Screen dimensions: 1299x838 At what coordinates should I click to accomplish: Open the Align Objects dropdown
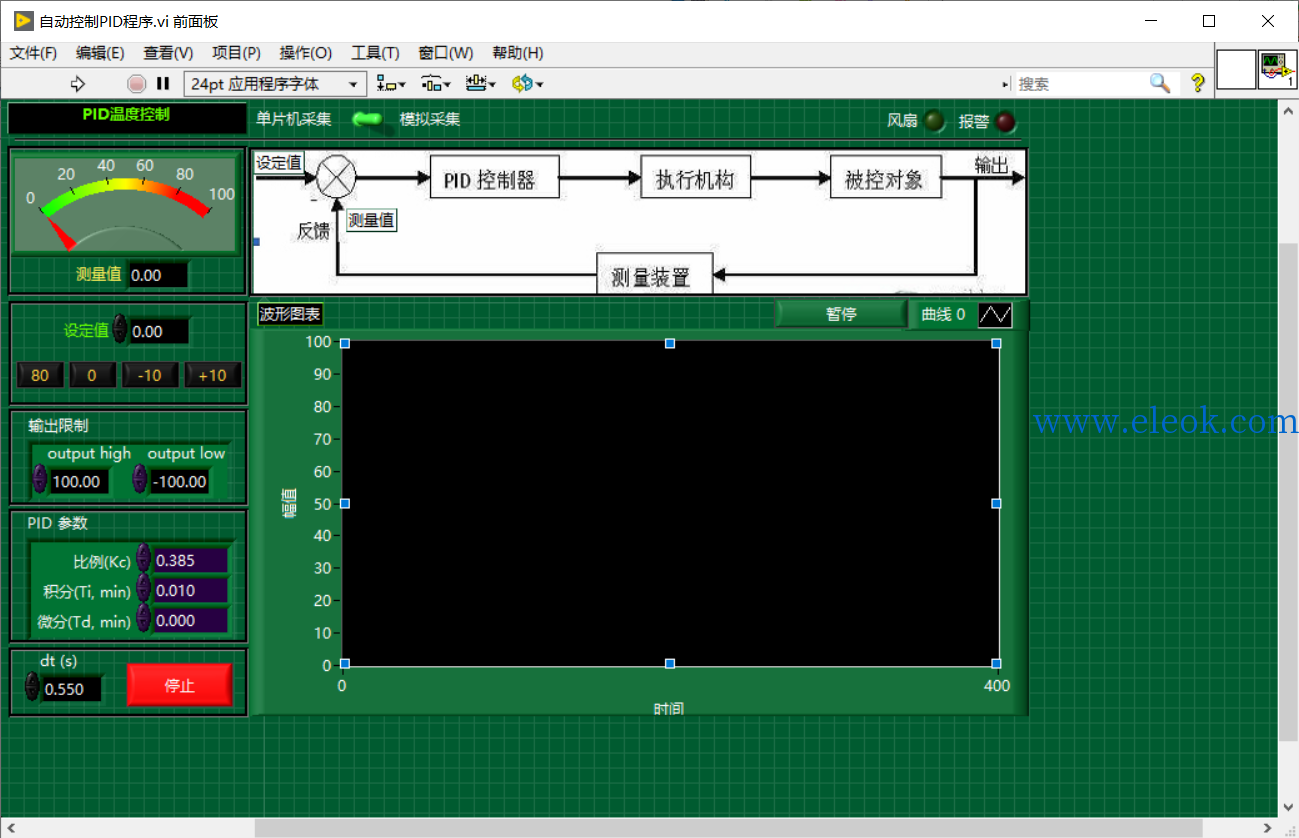[391, 84]
